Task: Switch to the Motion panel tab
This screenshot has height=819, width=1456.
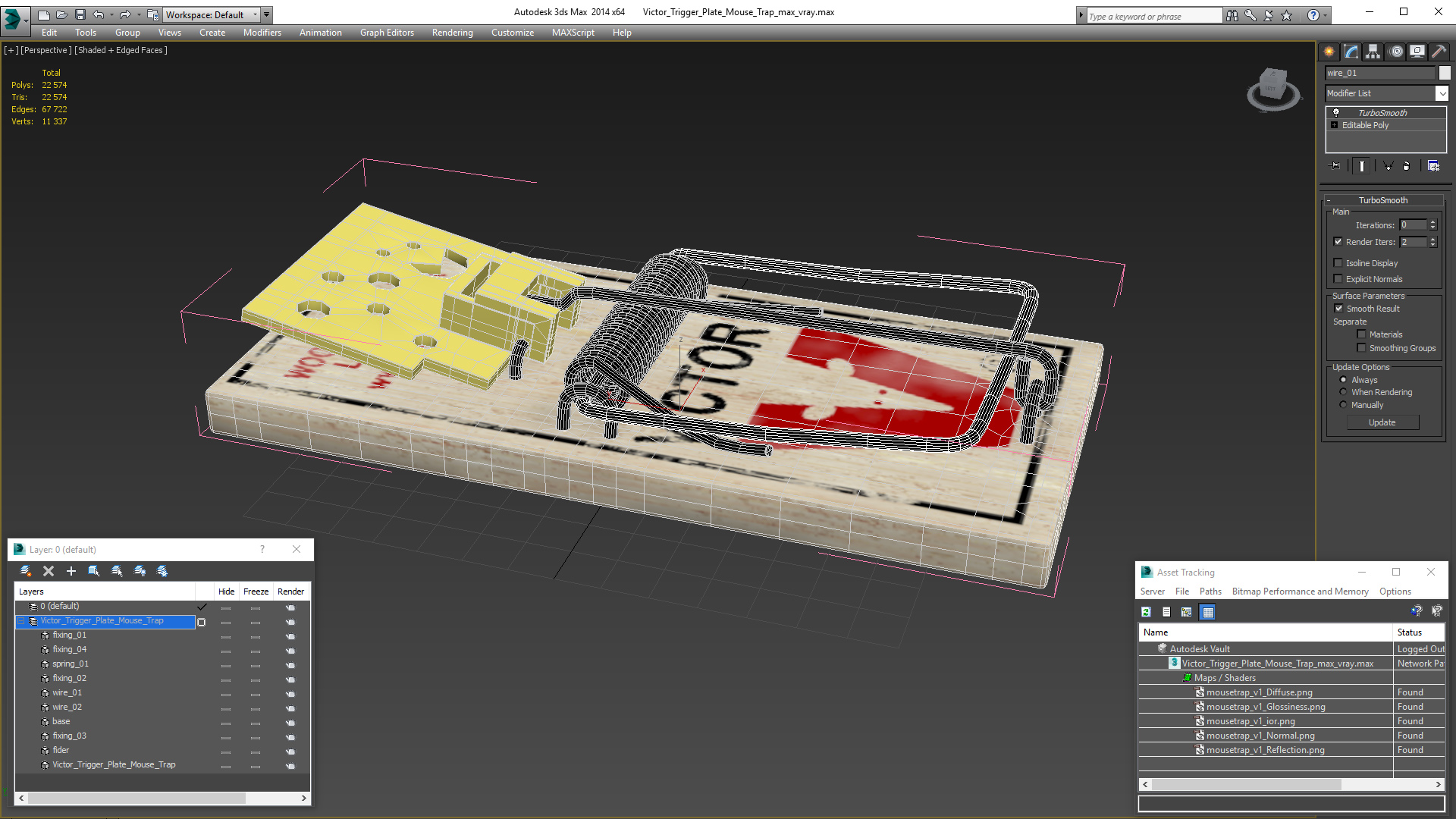Action: tap(1395, 52)
